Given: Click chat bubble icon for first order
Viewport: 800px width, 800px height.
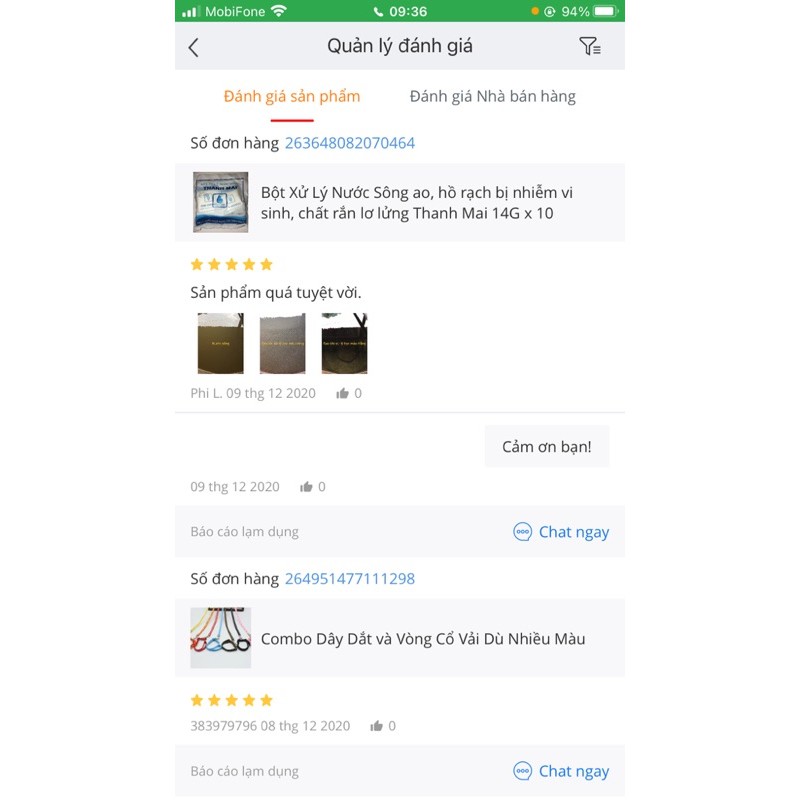Looking at the screenshot, I should [x=522, y=532].
